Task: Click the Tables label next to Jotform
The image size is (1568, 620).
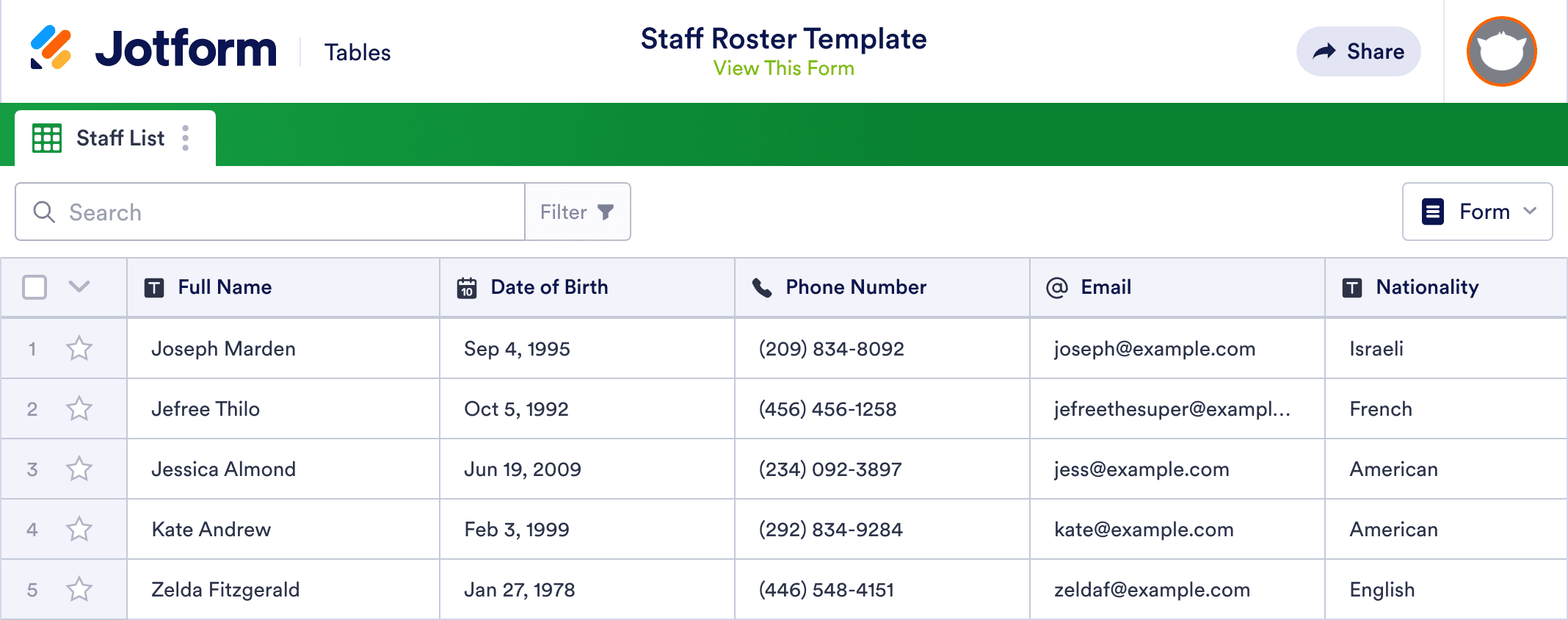Action: click(357, 51)
